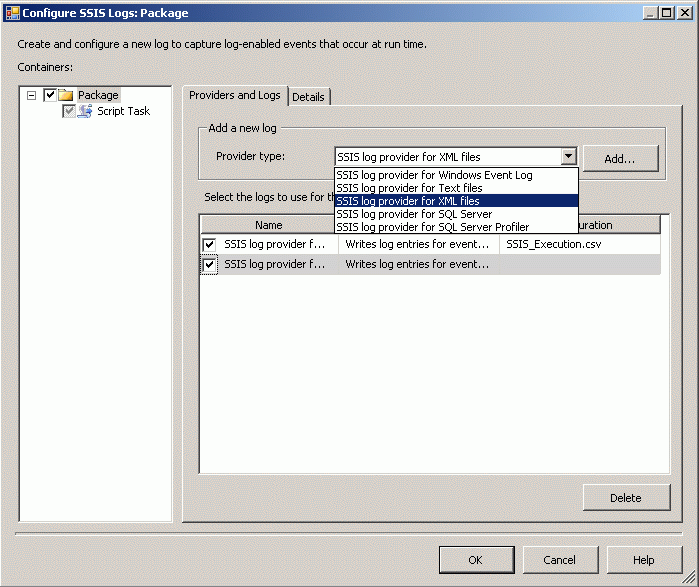Choose SSIS log provider for SQL Server Profiler
The image size is (699, 587).
pyautogui.click(x=456, y=227)
